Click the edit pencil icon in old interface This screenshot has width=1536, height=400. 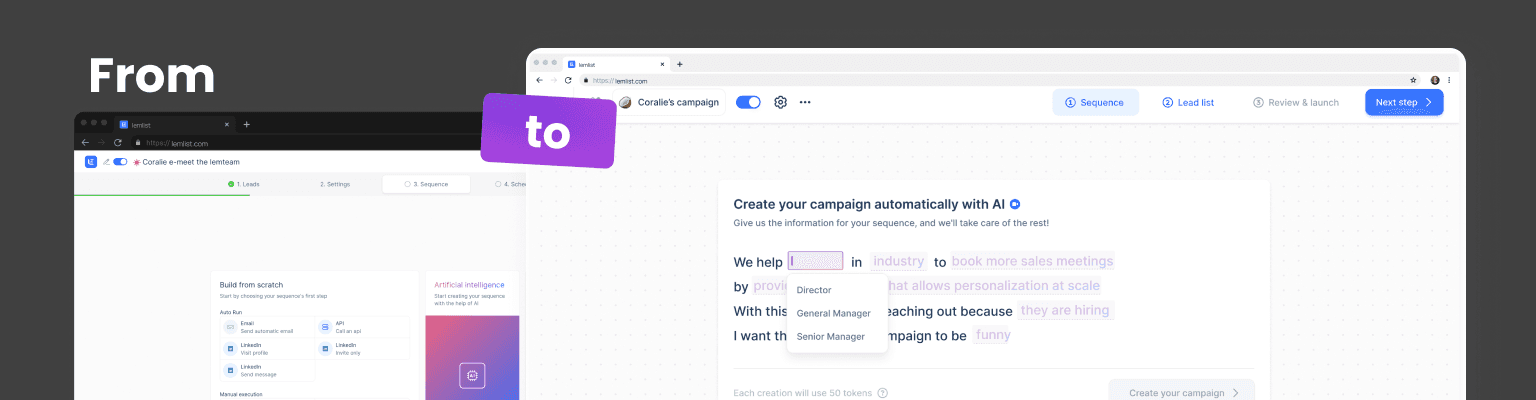[106, 161]
